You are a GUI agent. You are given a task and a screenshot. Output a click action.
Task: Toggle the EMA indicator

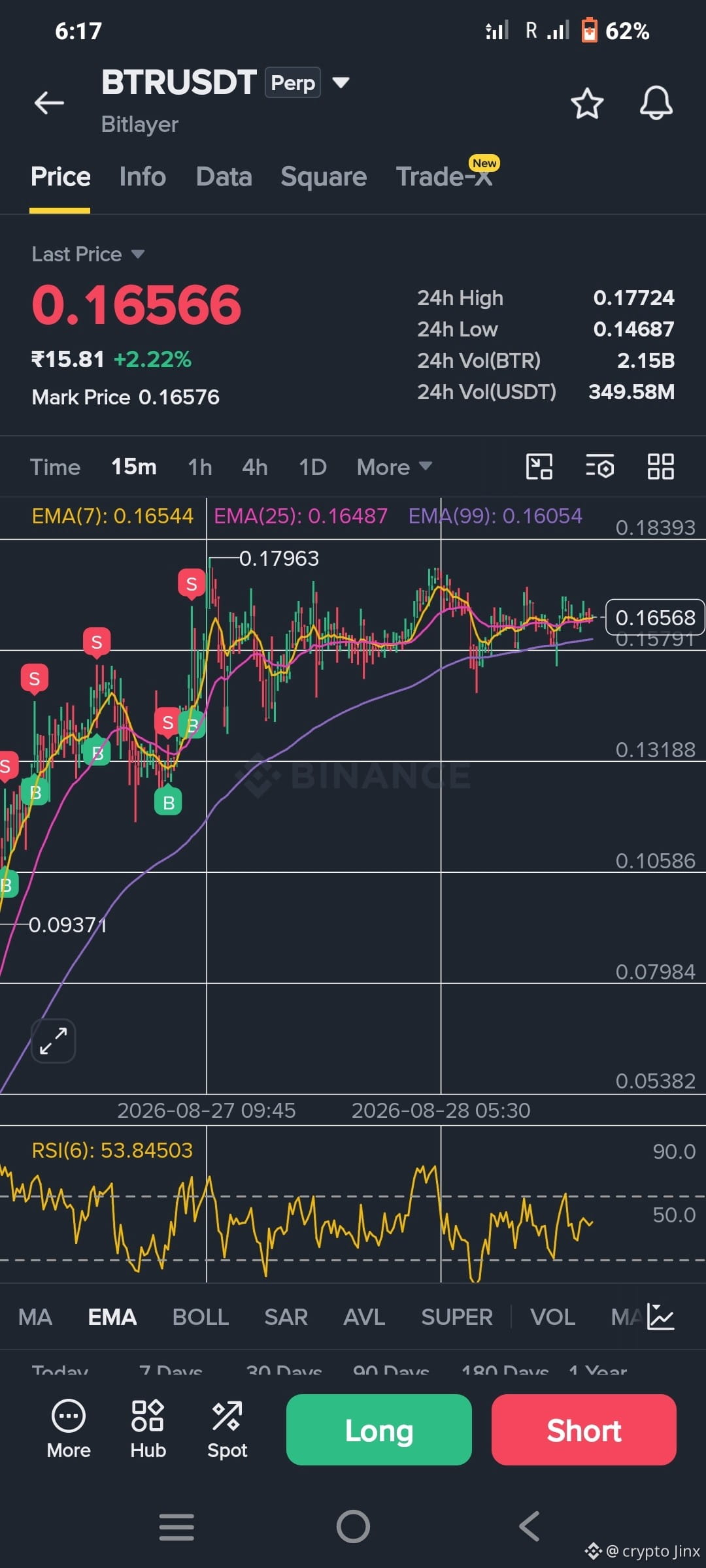[x=112, y=1317]
